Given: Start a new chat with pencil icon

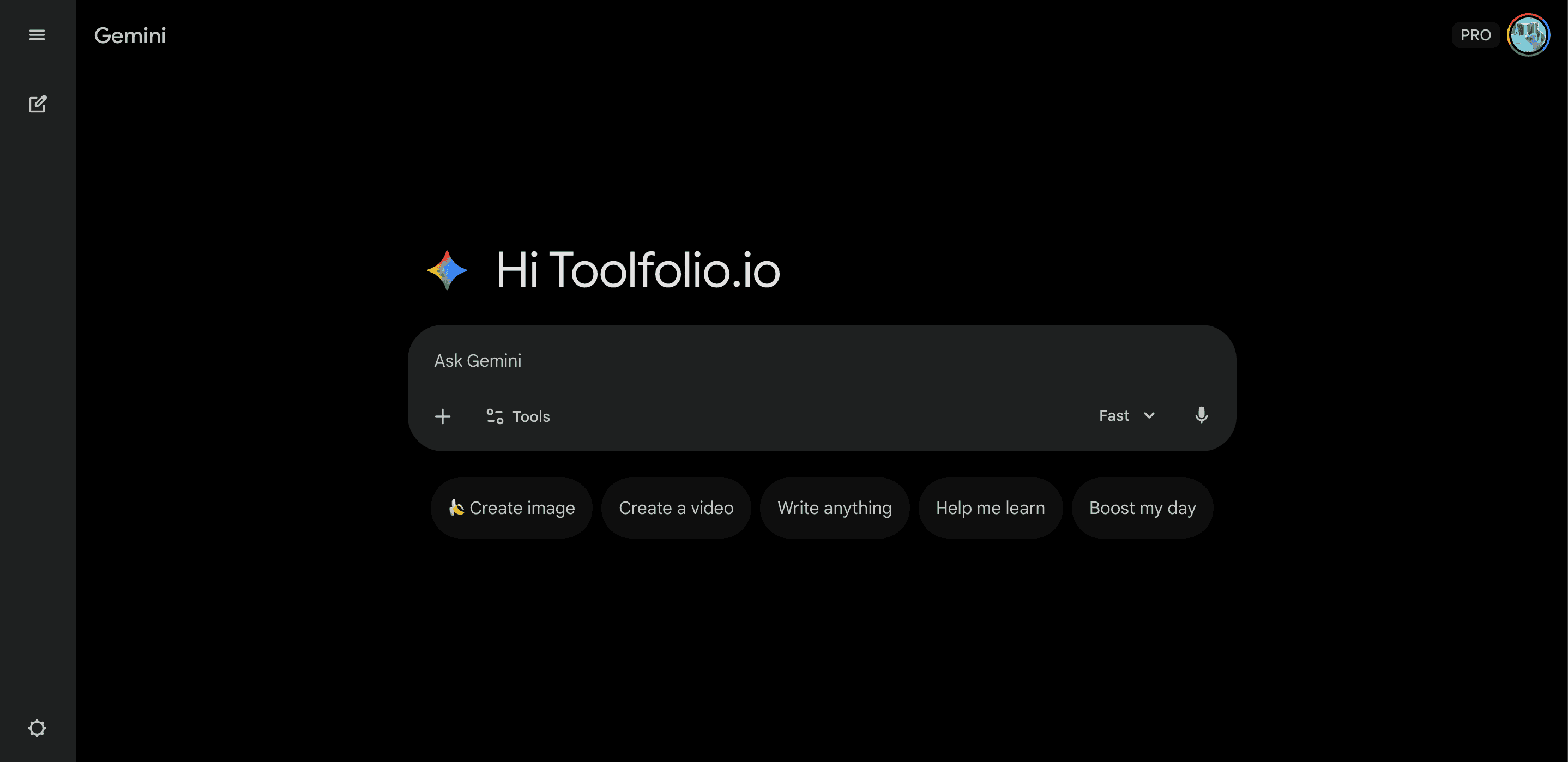Looking at the screenshot, I should point(37,104).
